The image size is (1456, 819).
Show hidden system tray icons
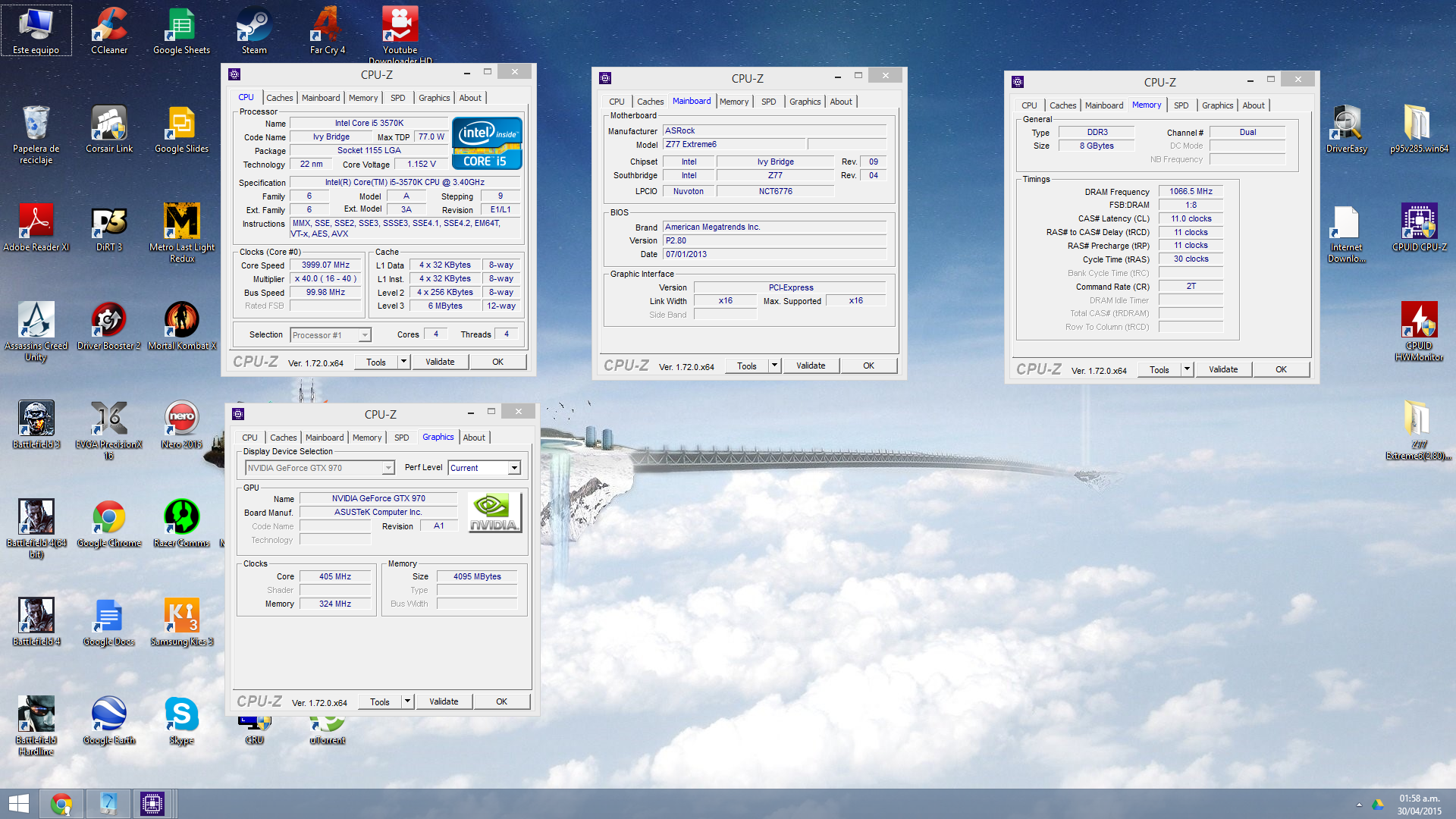(x=1358, y=804)
